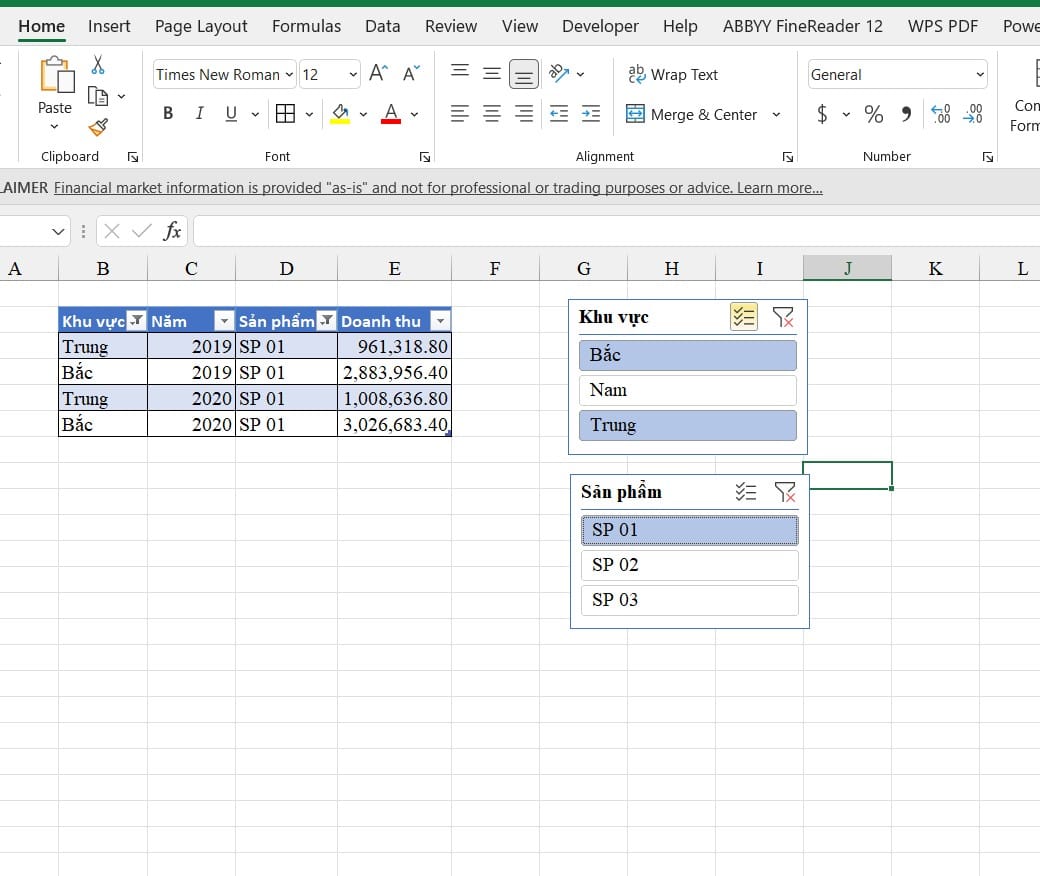Expand the General number format dropdown
1040x876 pixels.
pos(980,74)
